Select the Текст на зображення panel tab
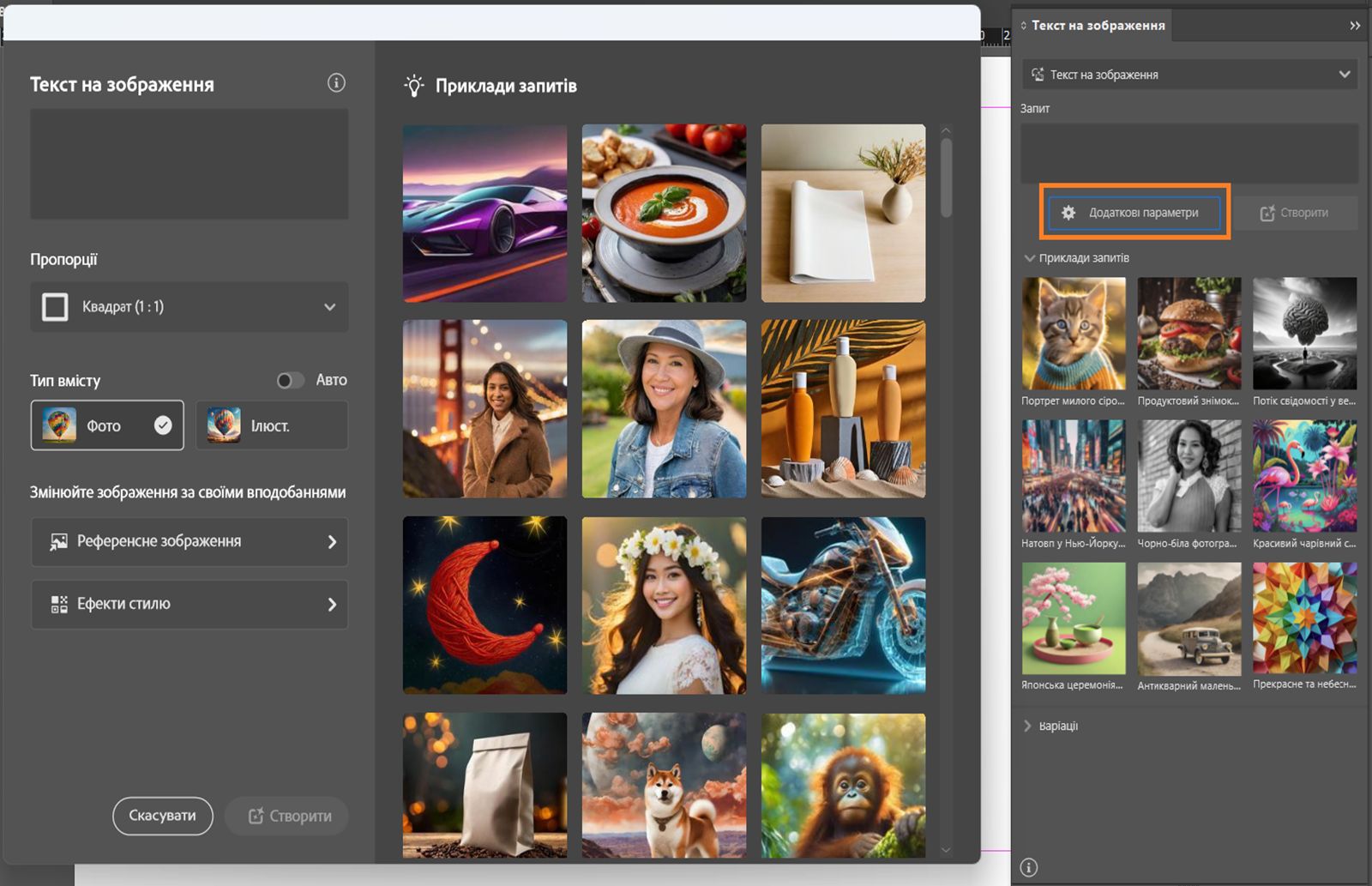Image resolution: width=1372 pixels, height=886 pixels. pos(1096,26)
